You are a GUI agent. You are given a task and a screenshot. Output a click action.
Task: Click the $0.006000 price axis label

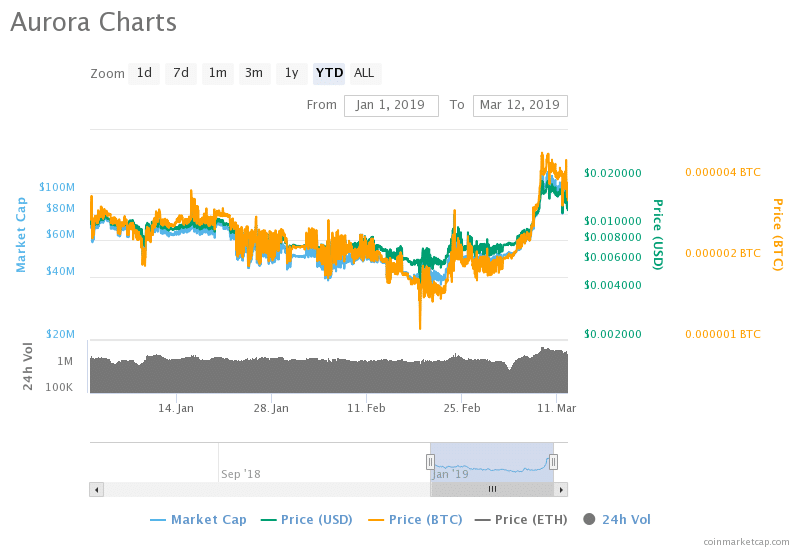pyautogui.click(x=613, y=257)
